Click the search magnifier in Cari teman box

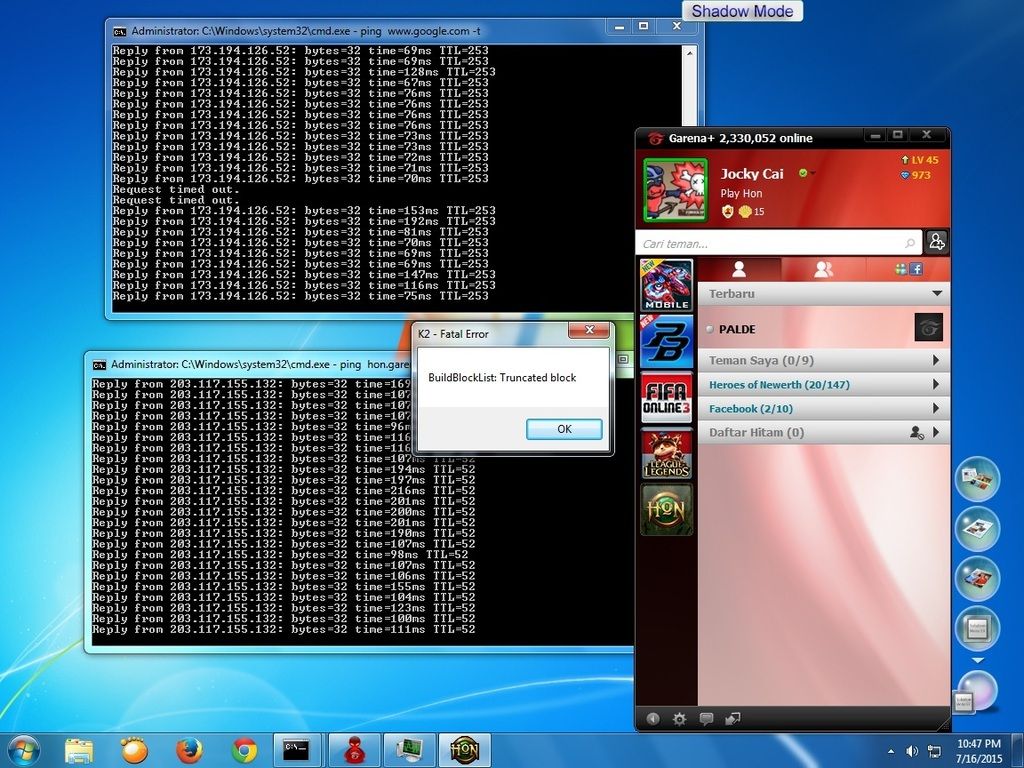tap(910, 244)
